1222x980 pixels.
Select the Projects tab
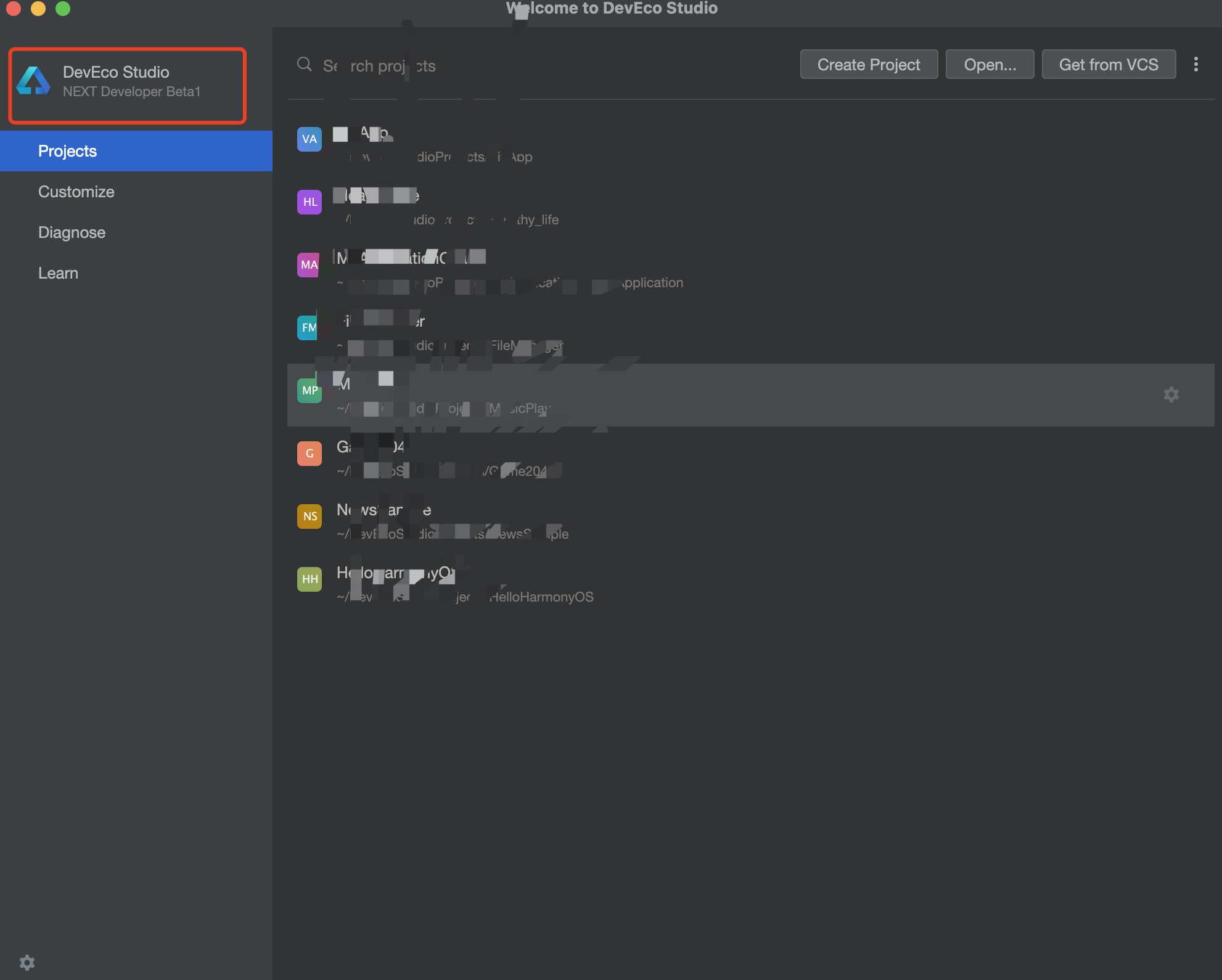click(67, 151)
